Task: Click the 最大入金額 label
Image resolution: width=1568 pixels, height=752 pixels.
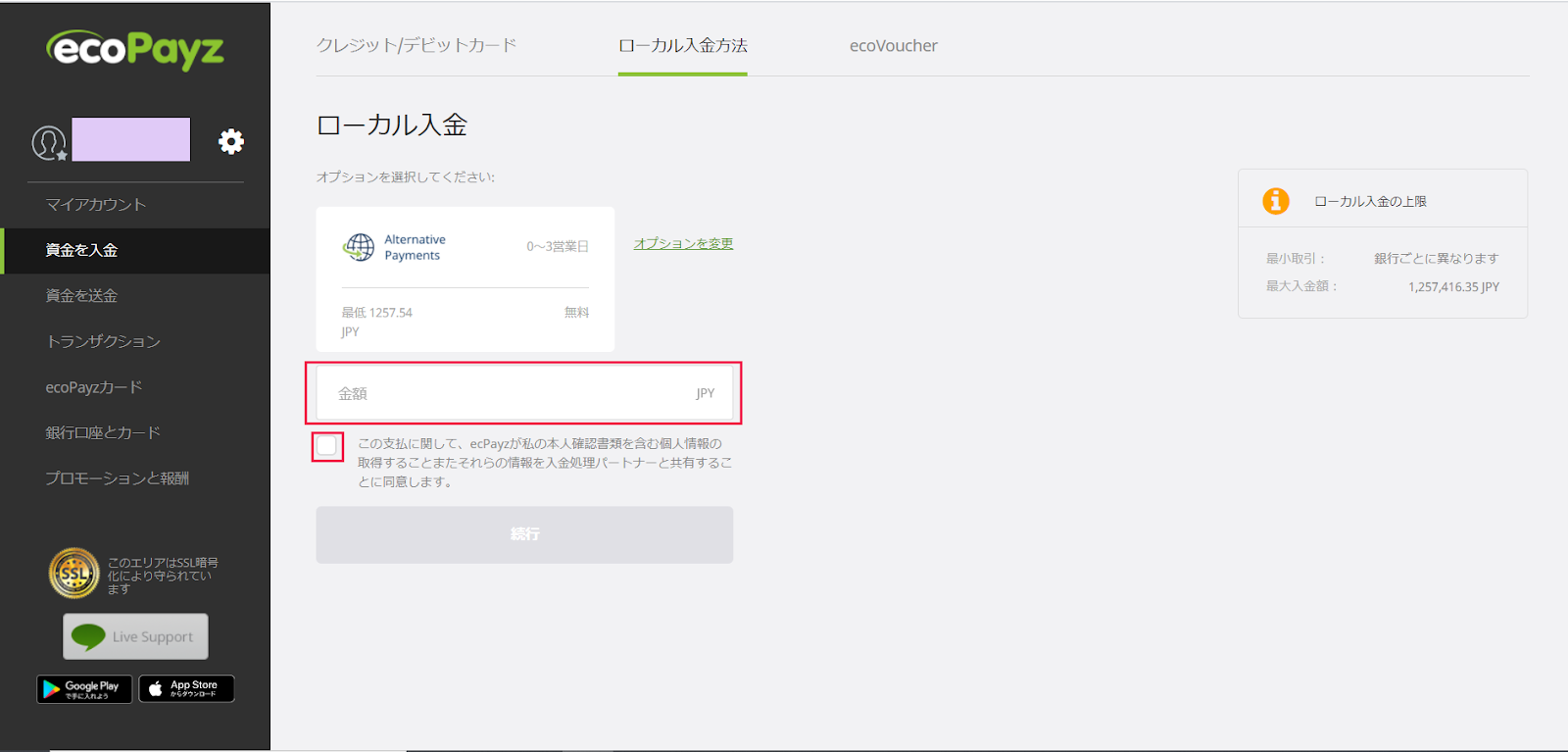Action: click(x=1301, y=286)
